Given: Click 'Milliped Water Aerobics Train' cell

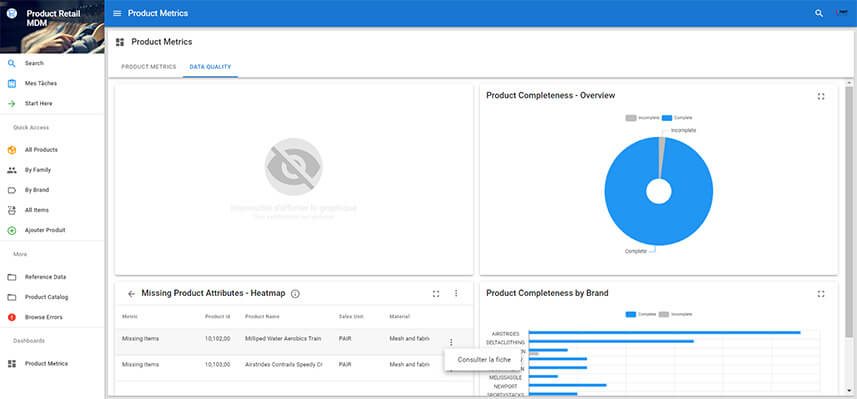Looking at the screenshot, I should point(283,339).
